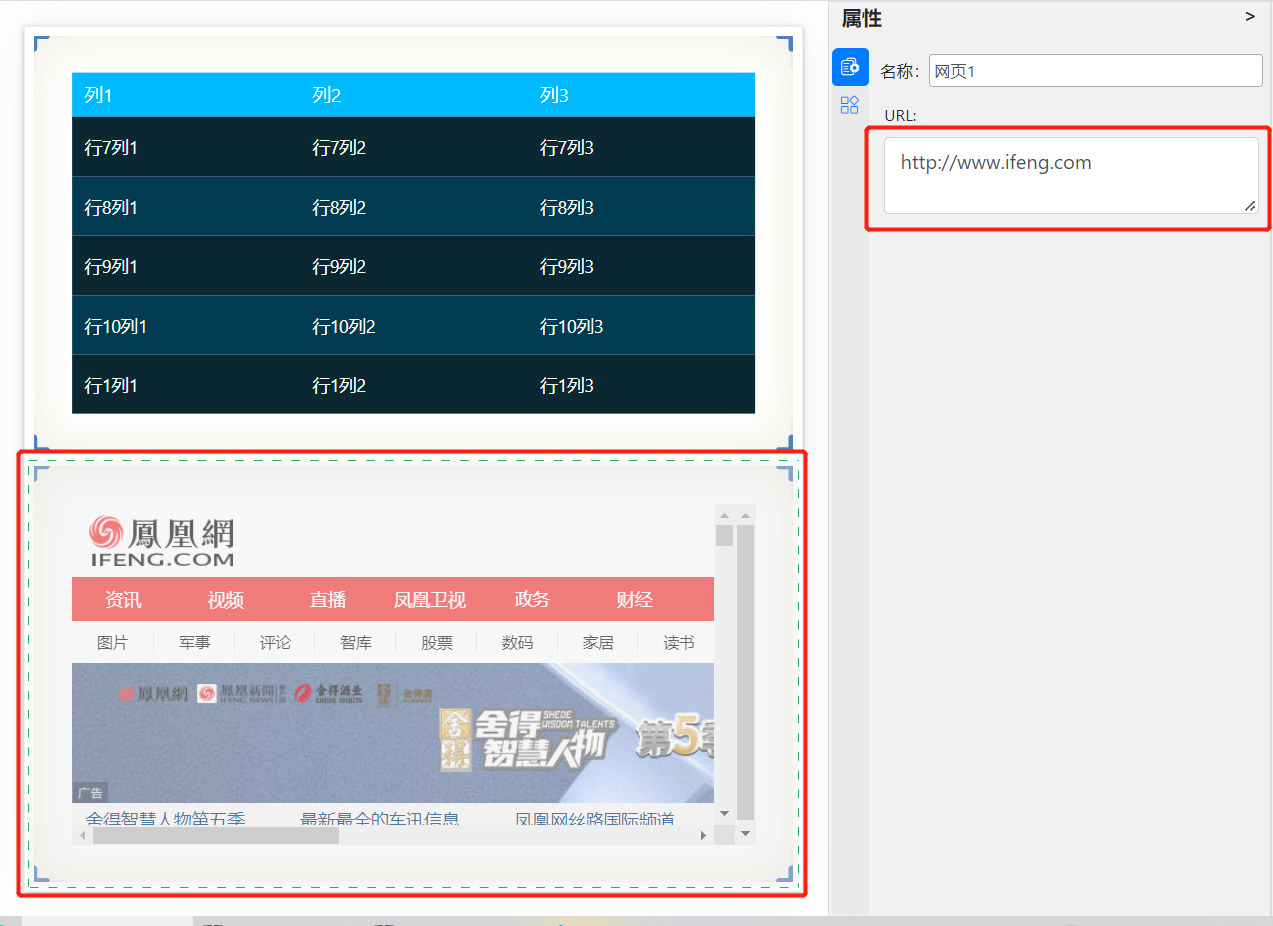Click the 名称 input field showing 网页1
This screenshot has height=926, width=1273.
coord(1096,71)
